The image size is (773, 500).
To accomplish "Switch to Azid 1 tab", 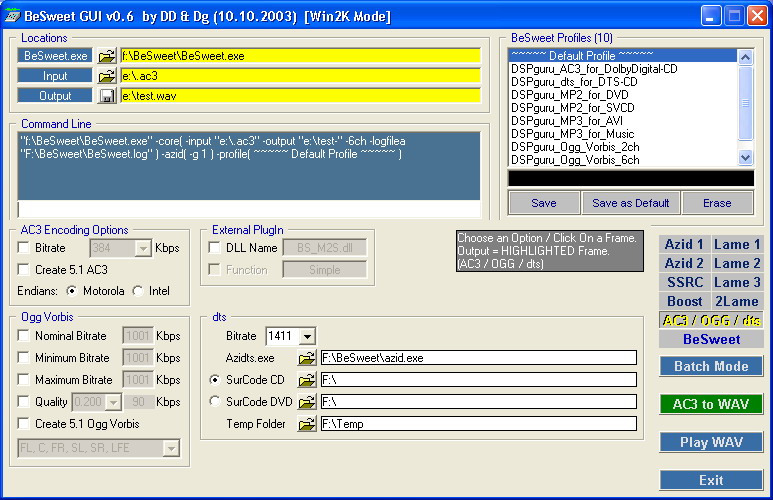I will click(684, 244).
